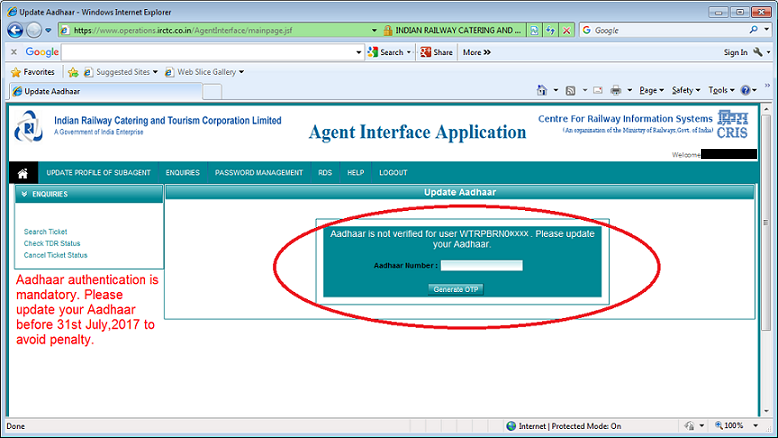Click the Google toolbar Search button
The height and width of the screenshot is (438, 778).
pyautogui.click(x=386, y=52)
